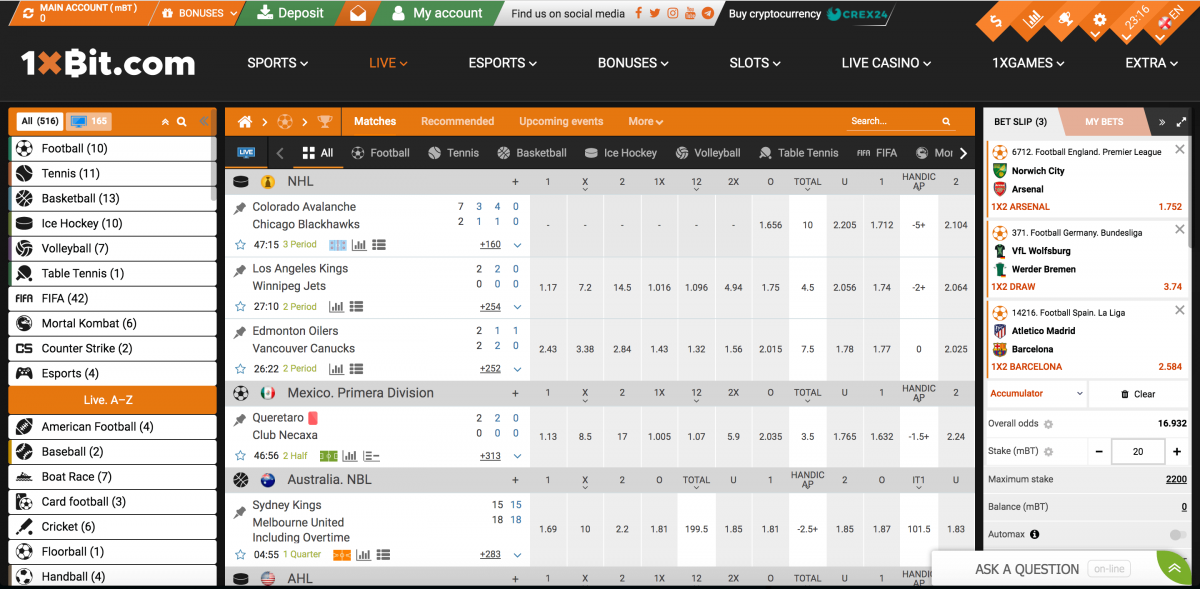Favorite the Sydney Kings match star
Screen dimensions: 1200x589
click(240, 555)
